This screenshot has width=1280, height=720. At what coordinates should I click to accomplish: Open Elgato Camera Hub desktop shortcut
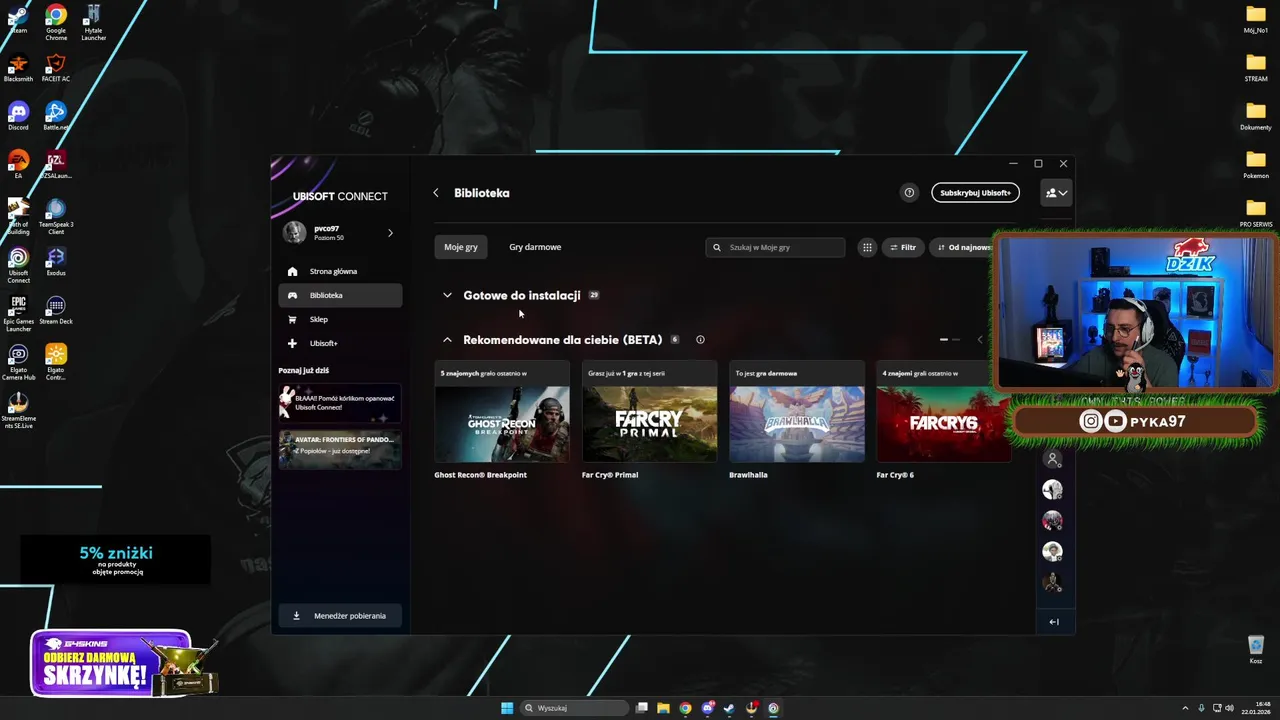click(18, 363)
